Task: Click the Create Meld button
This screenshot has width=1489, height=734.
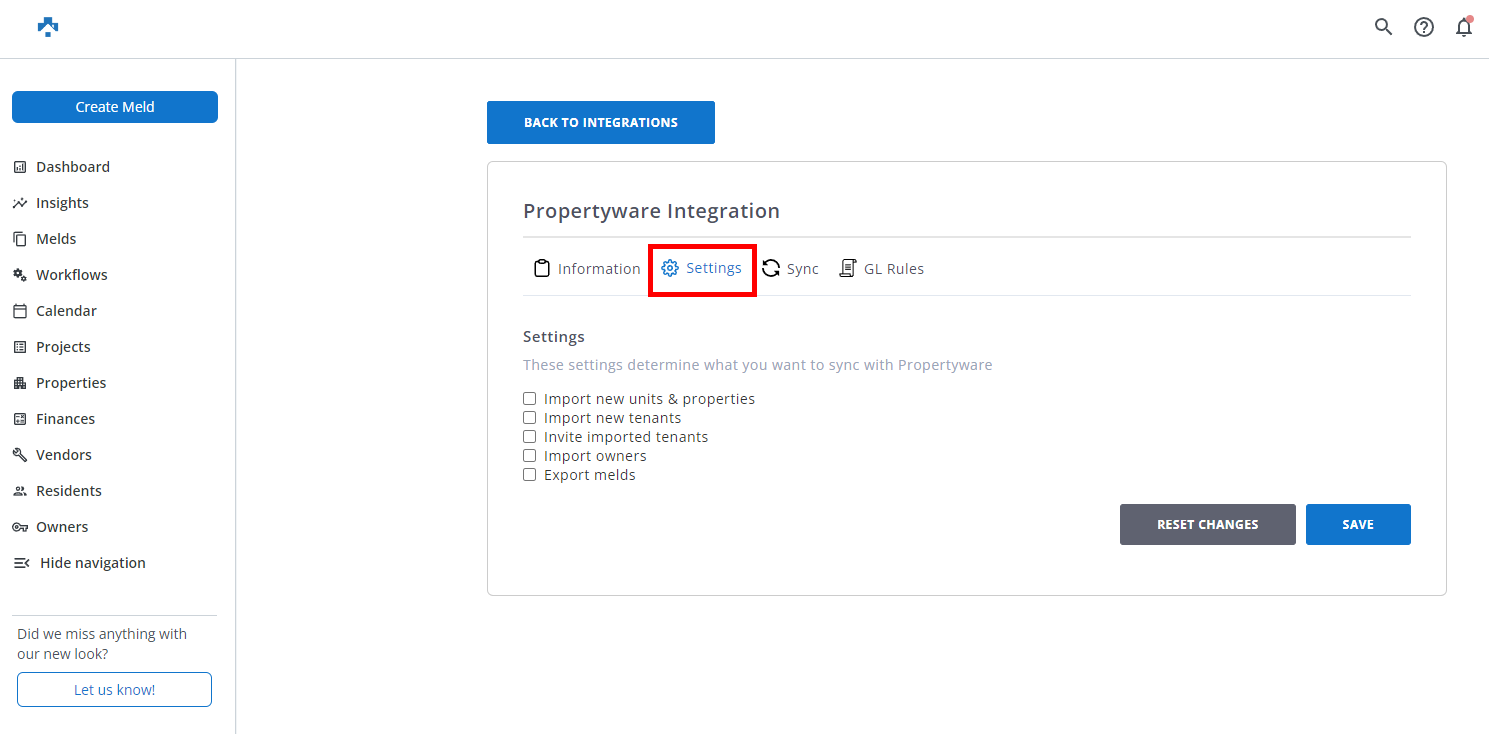Action: (x=115, y=107)
